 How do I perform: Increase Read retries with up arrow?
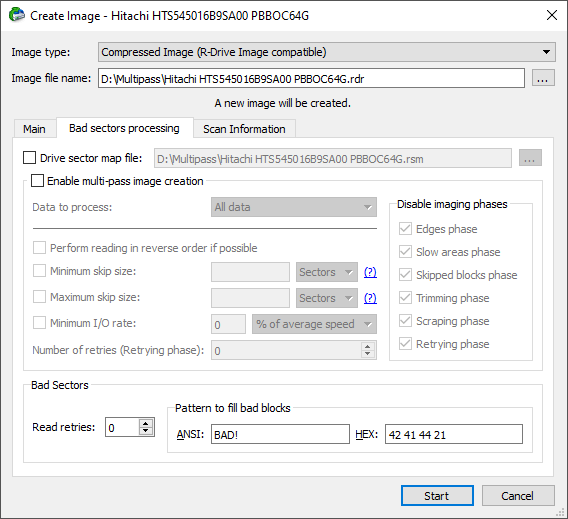[x=146, y=423]
